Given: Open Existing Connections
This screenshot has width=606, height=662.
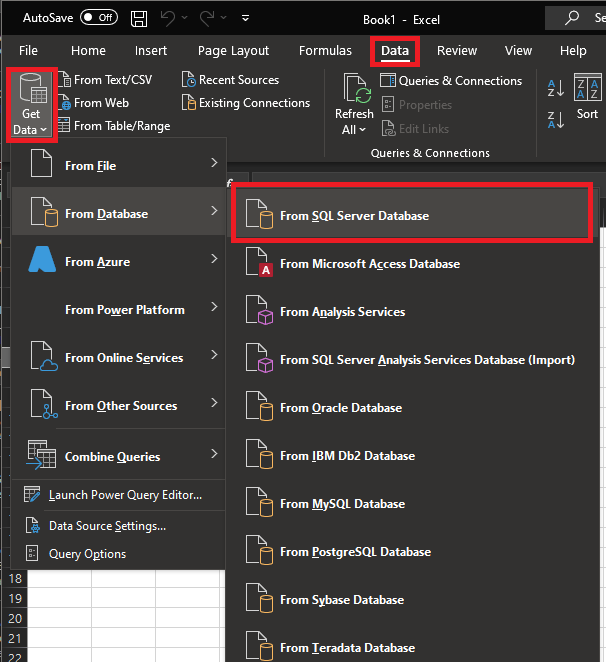Looking at the screenshot, I should (x=246, y=103).
